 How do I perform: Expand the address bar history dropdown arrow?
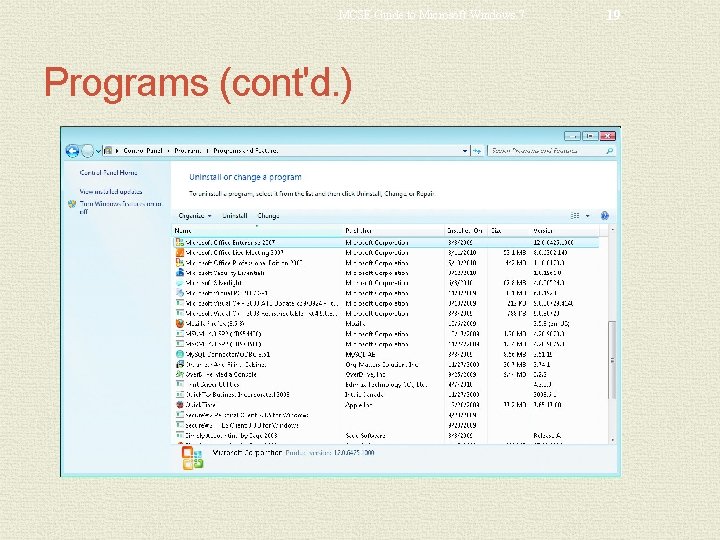pos(465,151)
